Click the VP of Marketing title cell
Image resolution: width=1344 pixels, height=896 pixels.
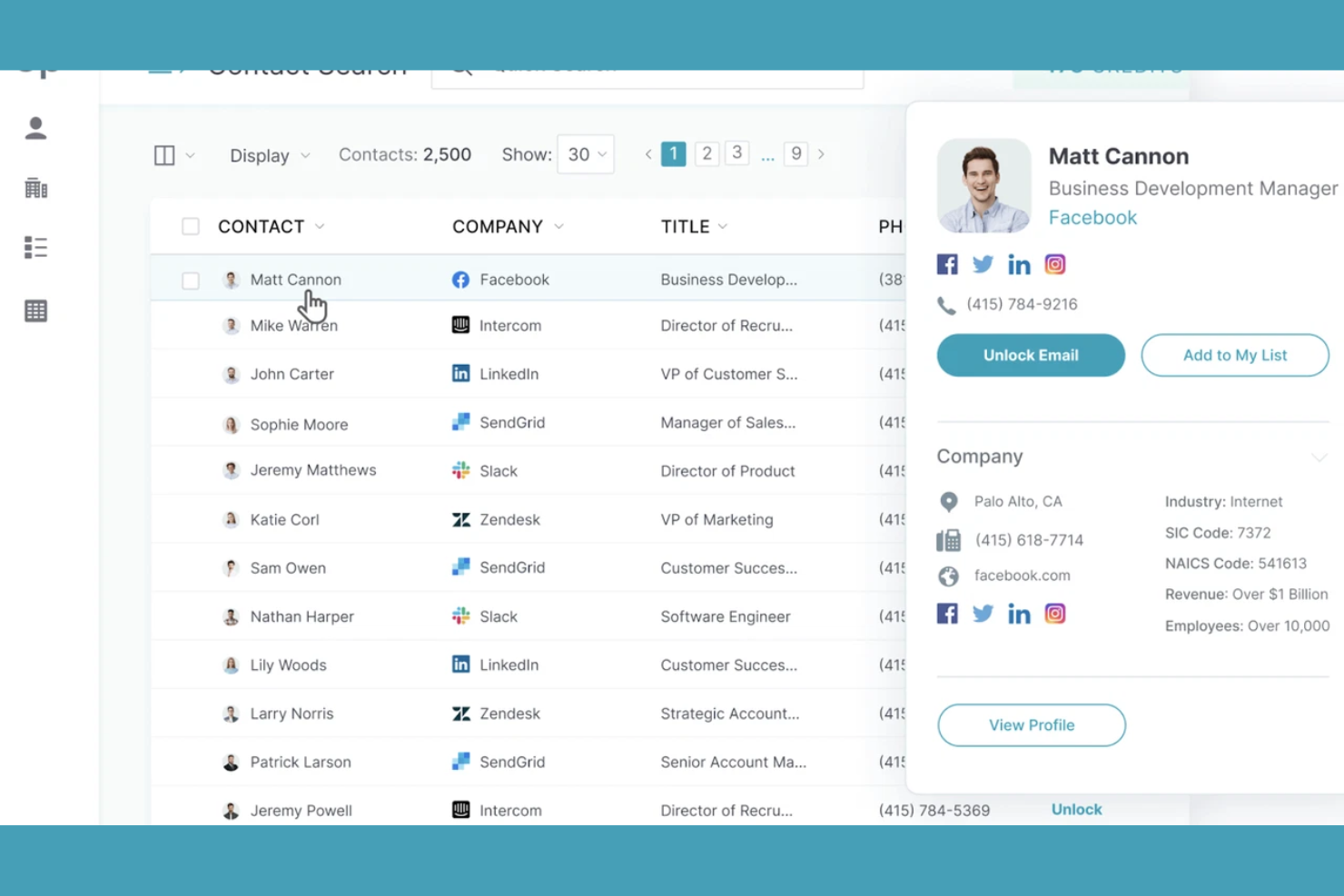coord(717,519)
